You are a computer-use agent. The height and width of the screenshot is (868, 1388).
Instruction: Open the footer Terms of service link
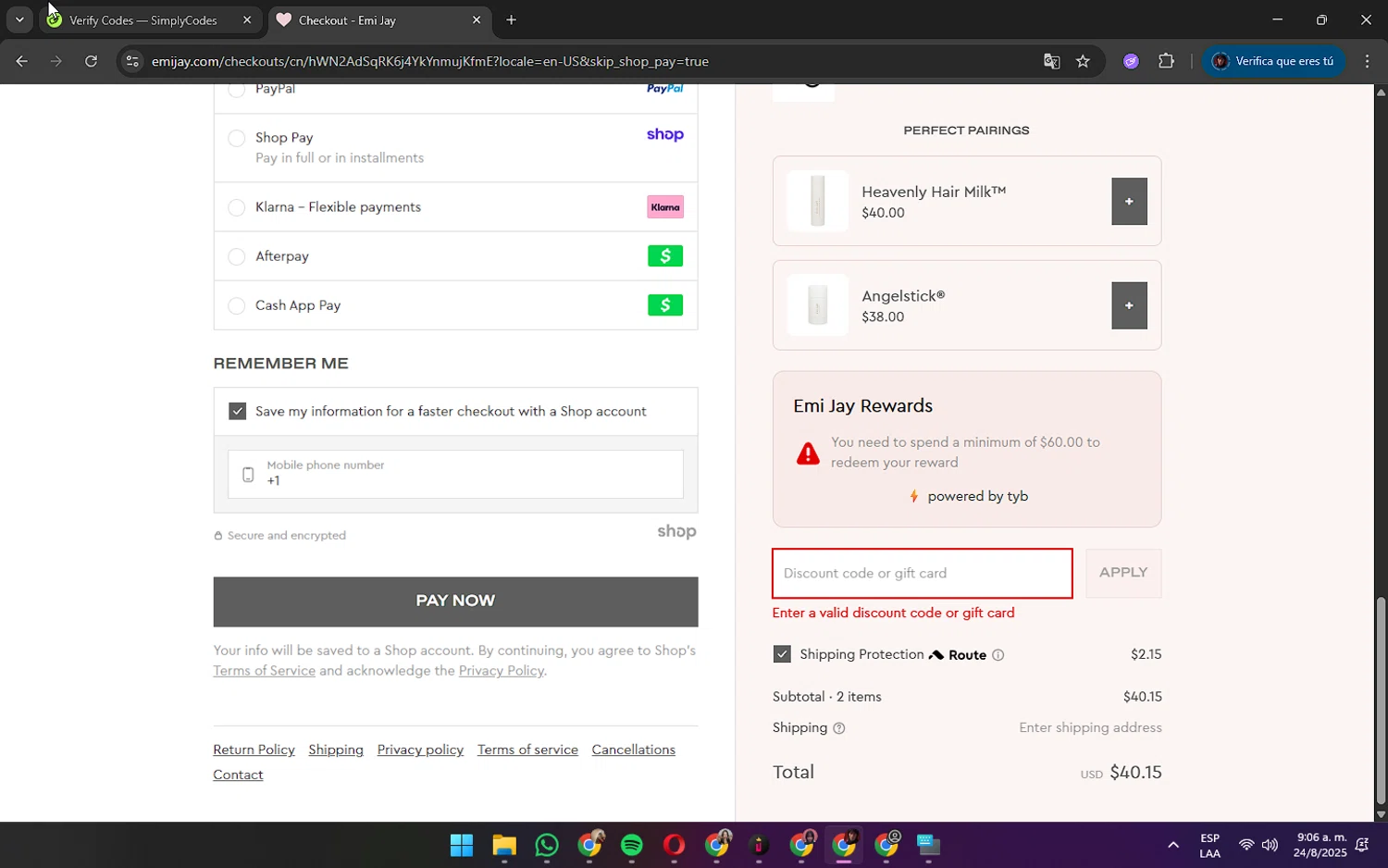point(527,750)
